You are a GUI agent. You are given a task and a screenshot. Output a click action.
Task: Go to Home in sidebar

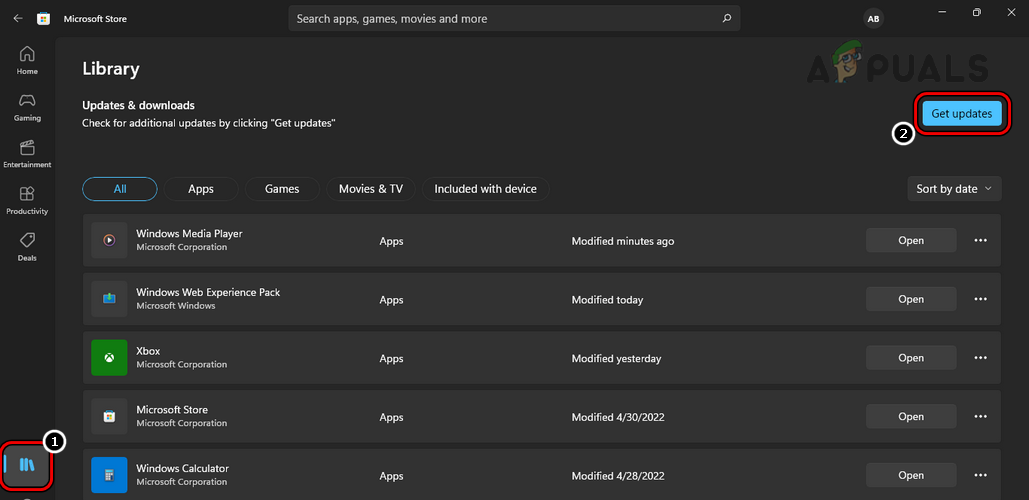point(27,60)
